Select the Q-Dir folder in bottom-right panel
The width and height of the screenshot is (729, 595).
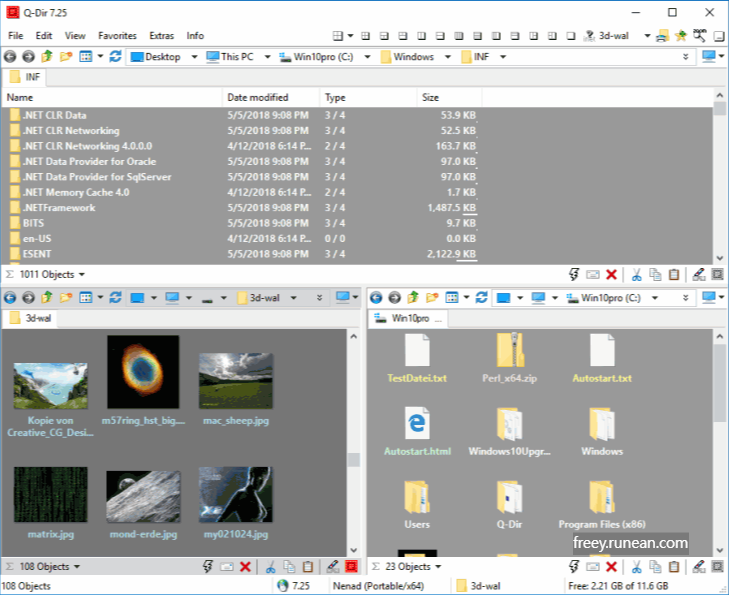point(510,504)
